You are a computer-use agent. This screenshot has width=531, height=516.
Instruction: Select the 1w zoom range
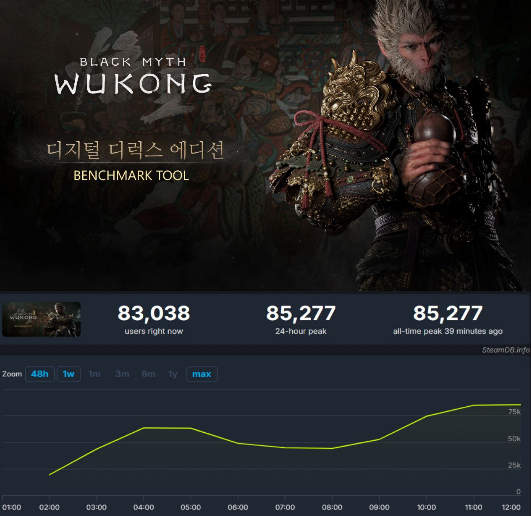coord(69,374)
